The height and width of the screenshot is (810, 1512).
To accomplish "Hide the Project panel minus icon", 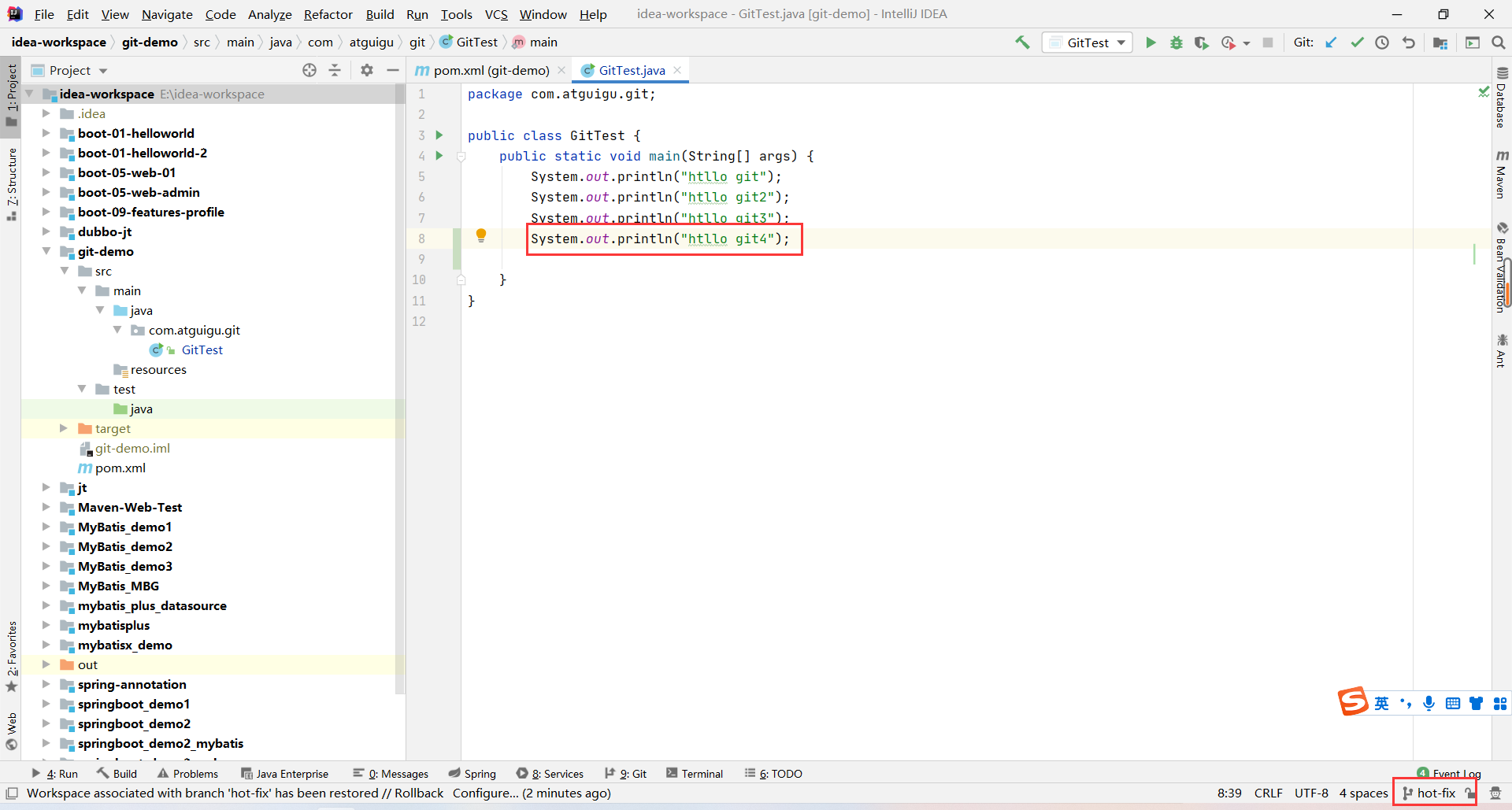I will click(392, 70).
